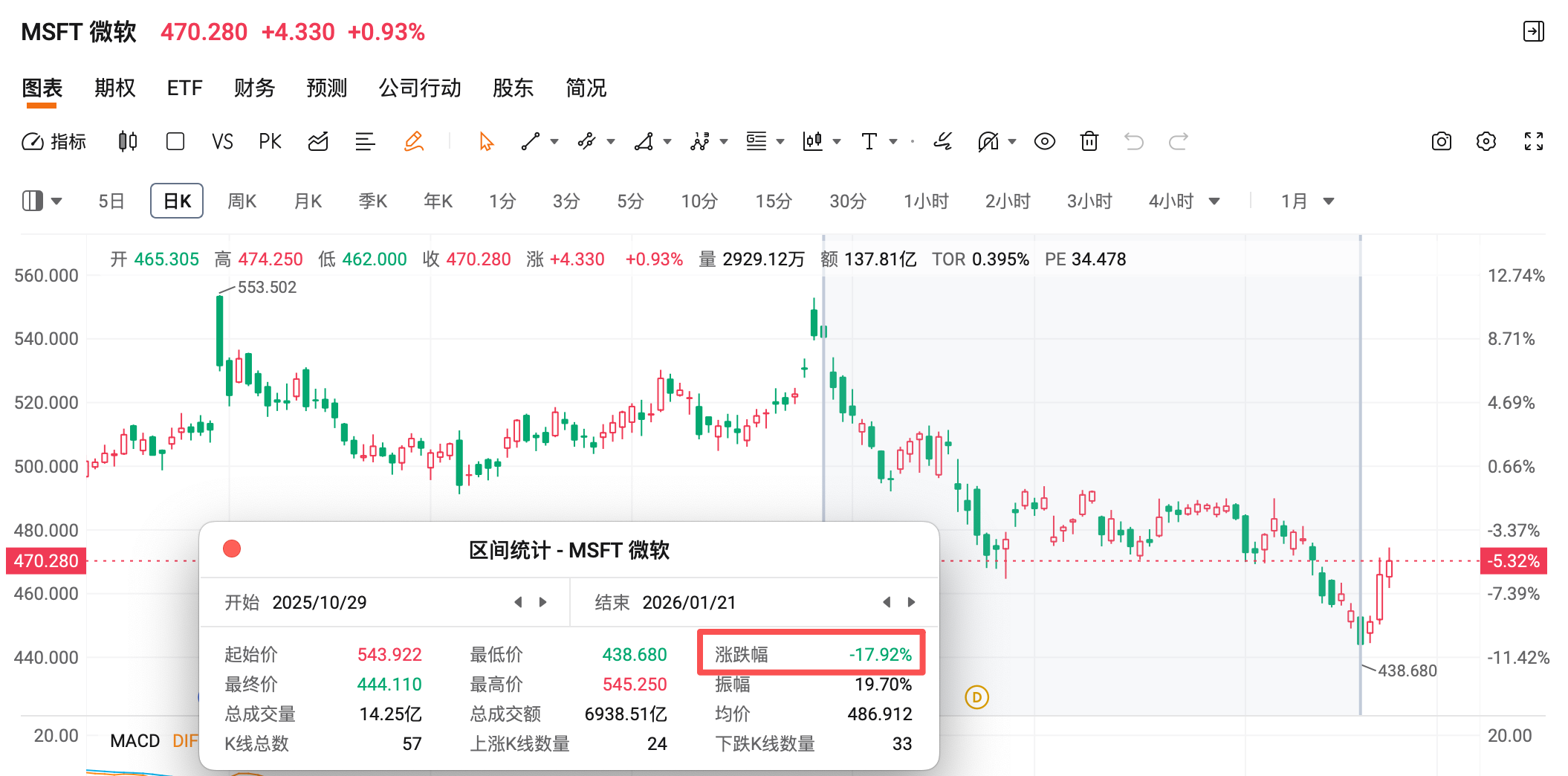Select the numbered wave pattern tool
Image resolution: width=1568 pixels, height=776 pixels.
(x=699, y=141)
